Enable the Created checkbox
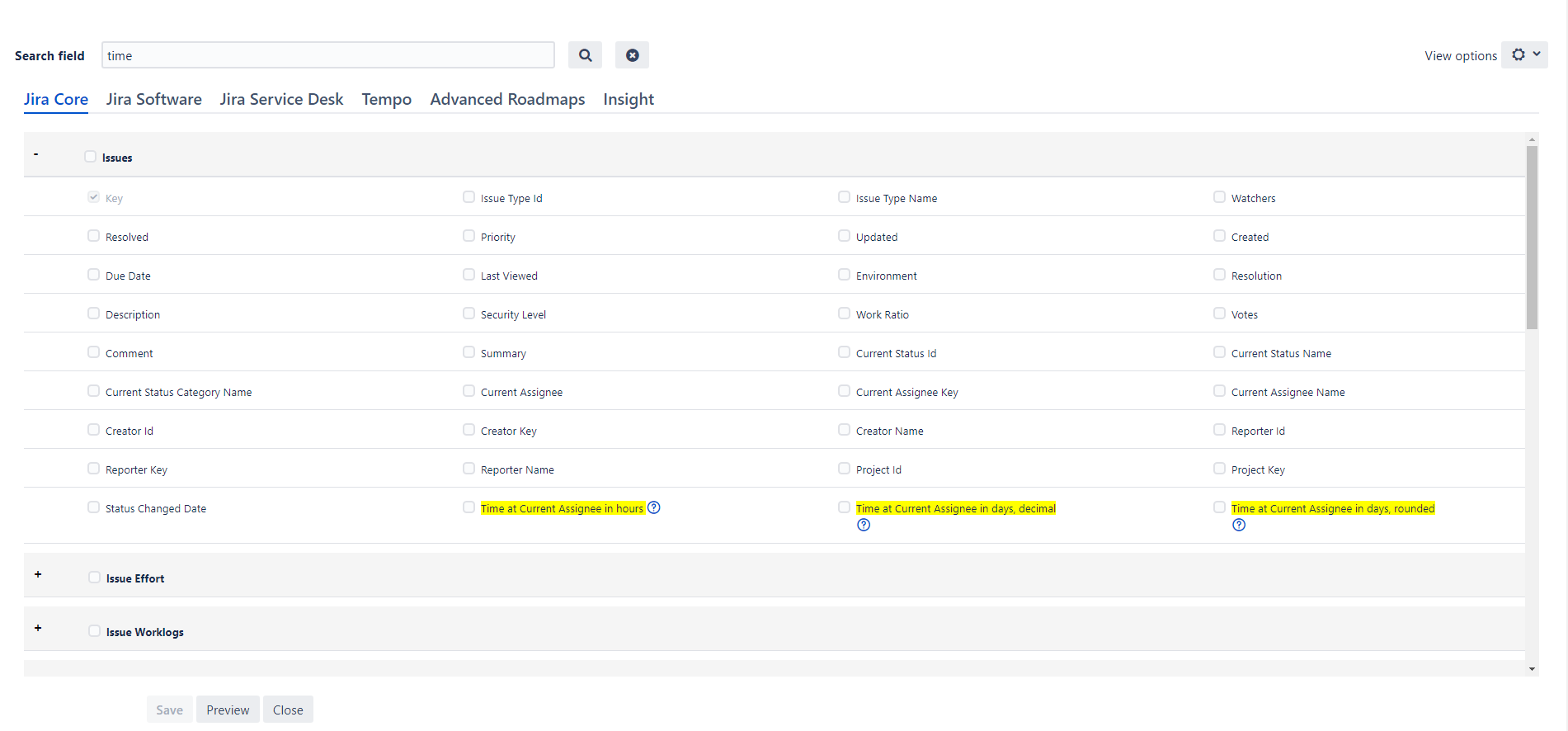The height and width of the screenshot is (731, 1568). 1220,235
